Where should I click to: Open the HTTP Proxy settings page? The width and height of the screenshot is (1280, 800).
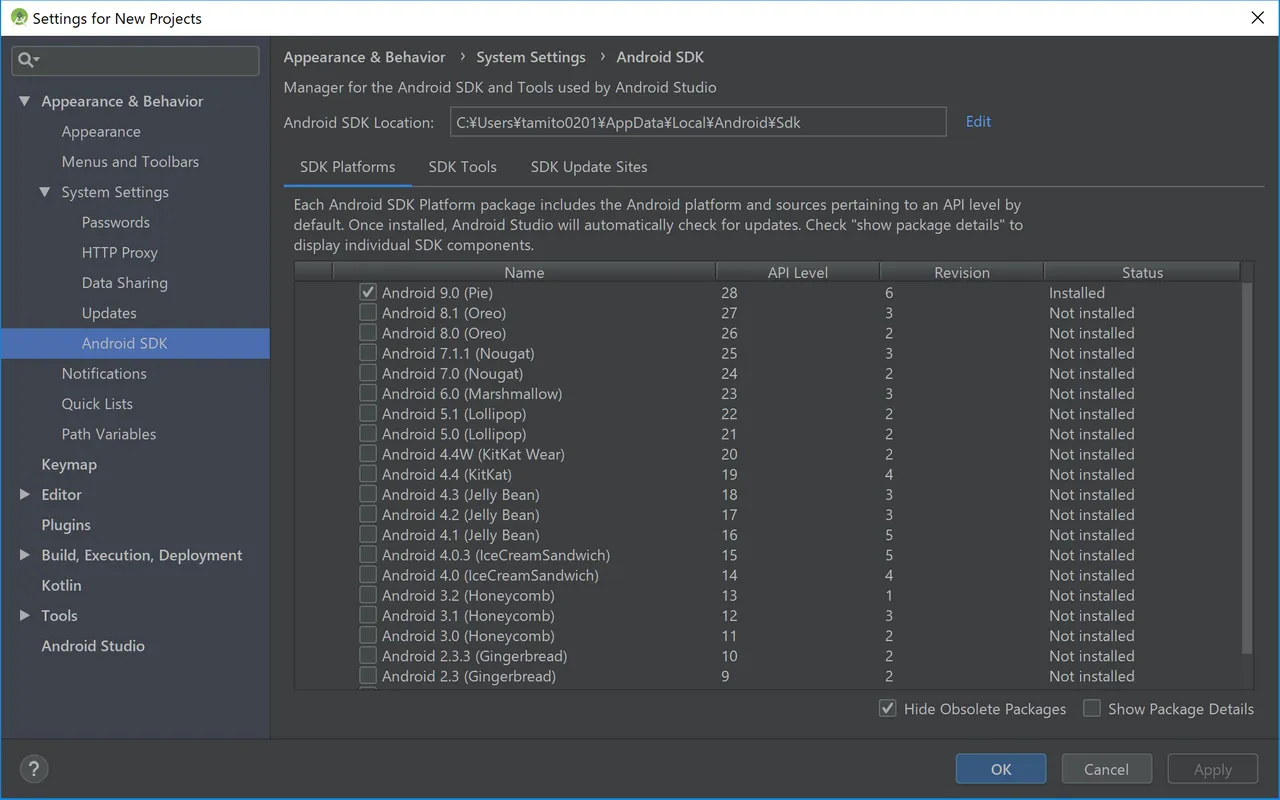click(x=120, y=252)
